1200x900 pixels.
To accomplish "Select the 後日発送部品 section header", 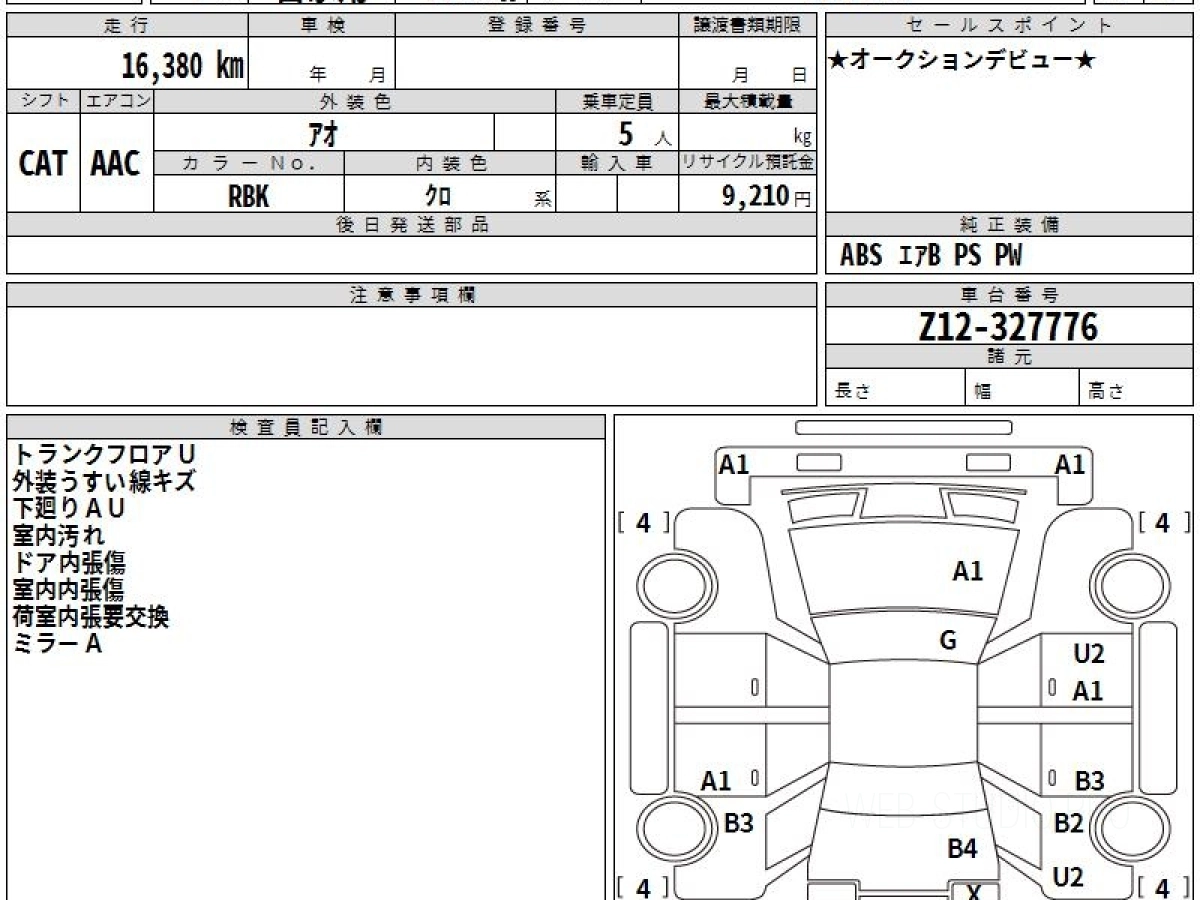I will 411,225.
